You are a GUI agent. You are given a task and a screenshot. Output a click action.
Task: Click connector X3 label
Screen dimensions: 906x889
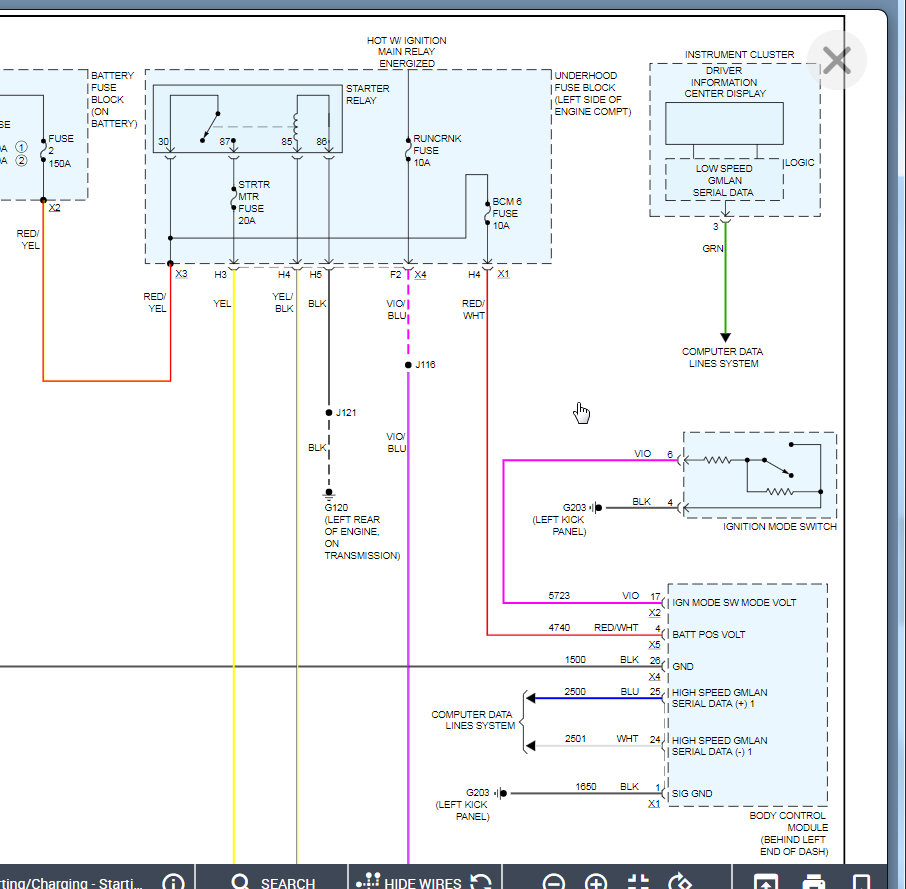(x=181, y=274)
